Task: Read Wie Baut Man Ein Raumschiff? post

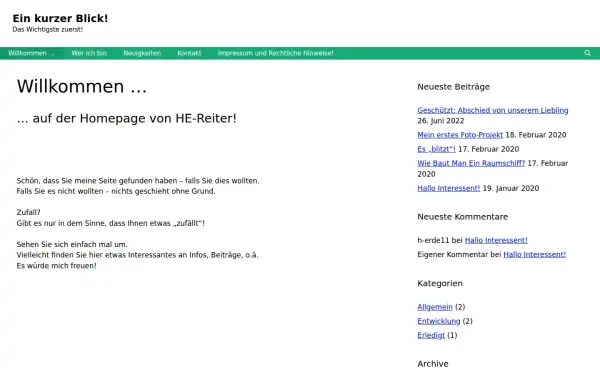Action: point(471,163)
